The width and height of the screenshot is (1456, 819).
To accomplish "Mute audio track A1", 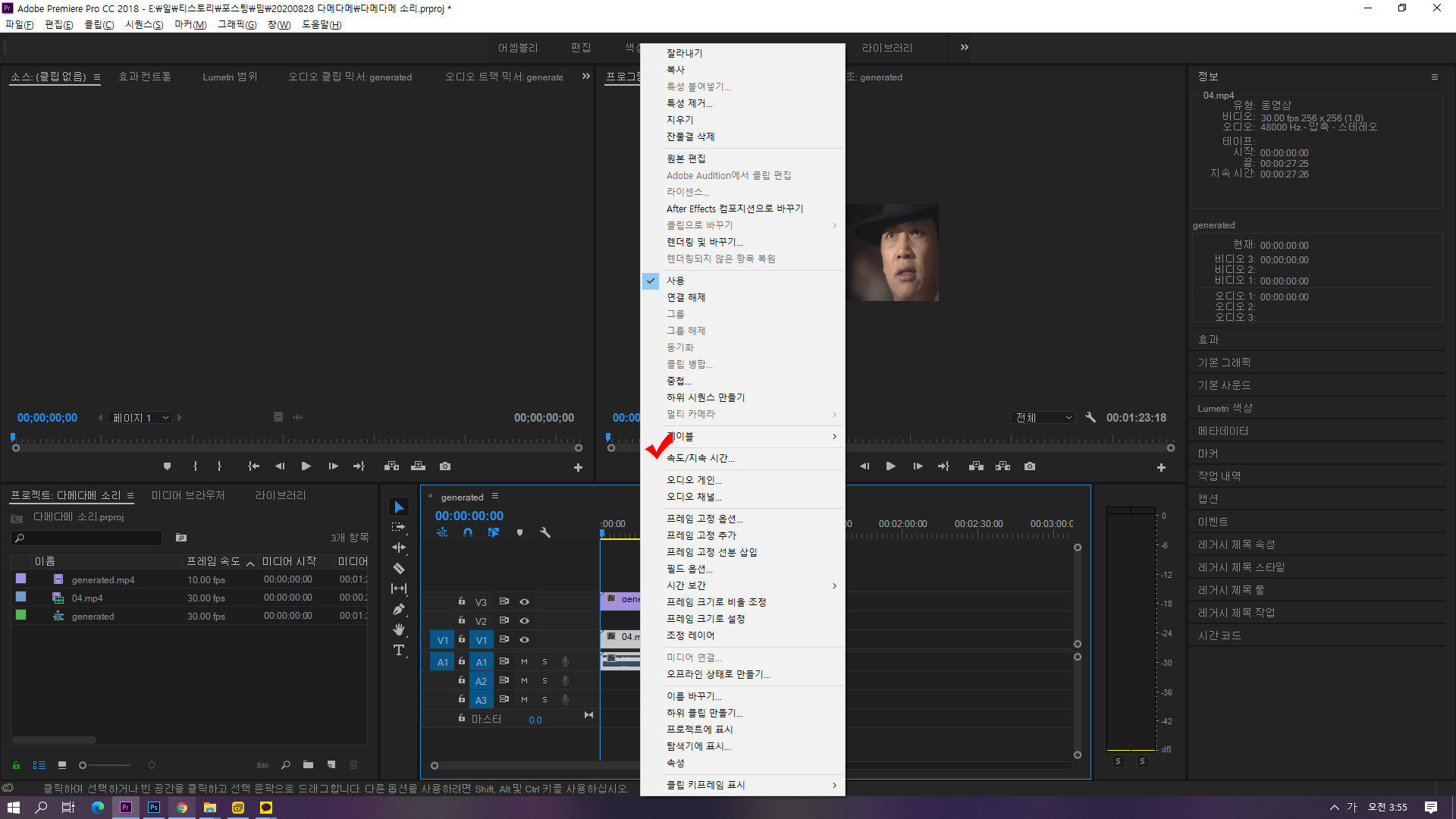I will click(x=524, y=661).
